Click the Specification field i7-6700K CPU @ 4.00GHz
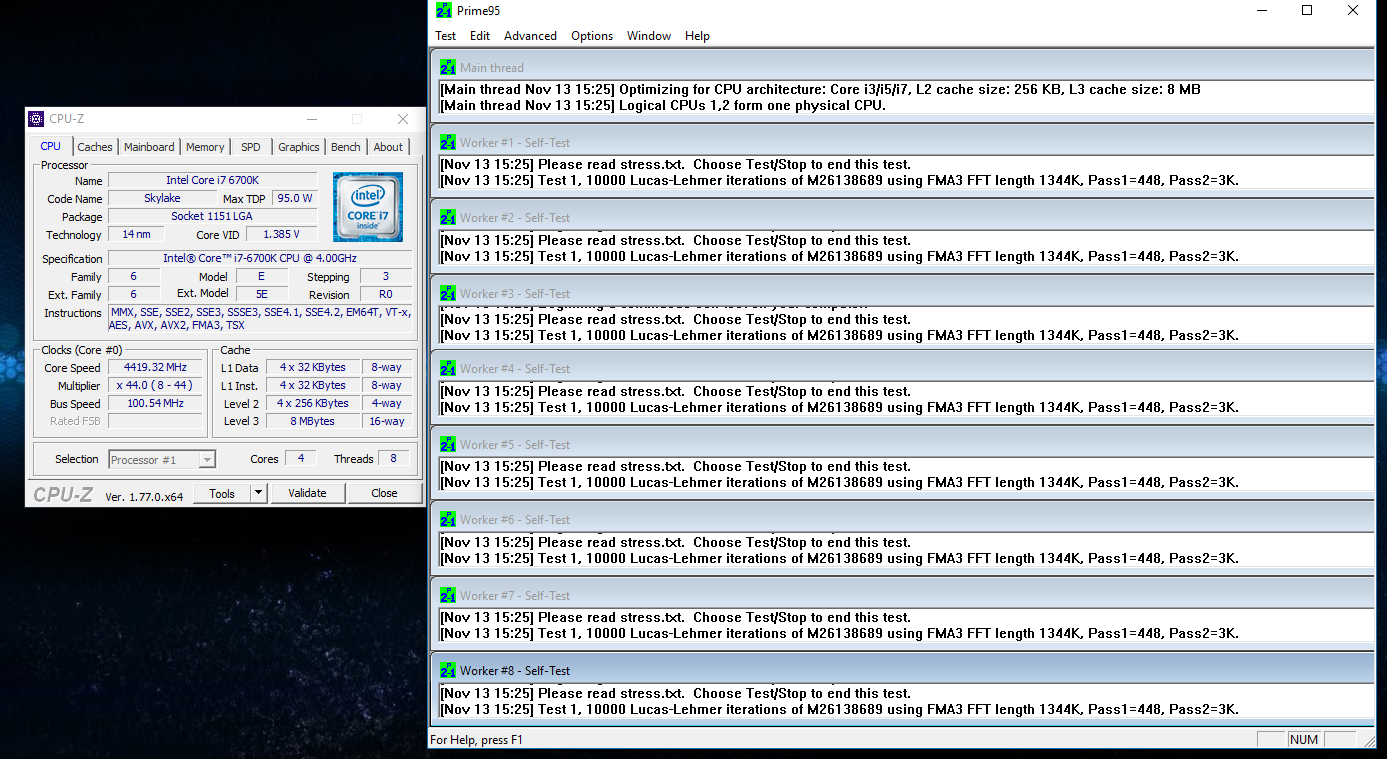This screenshot has height=759, width=1387. pos(260,259)
